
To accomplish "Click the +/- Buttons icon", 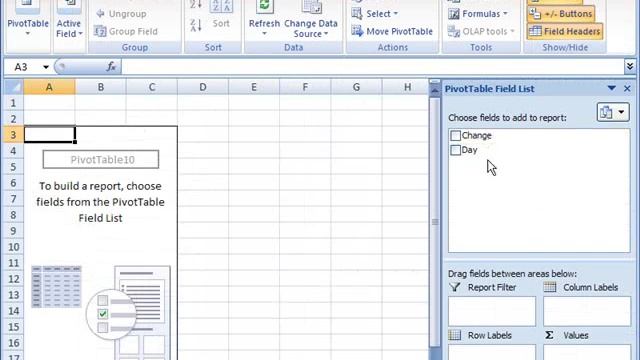I will 535,13.
